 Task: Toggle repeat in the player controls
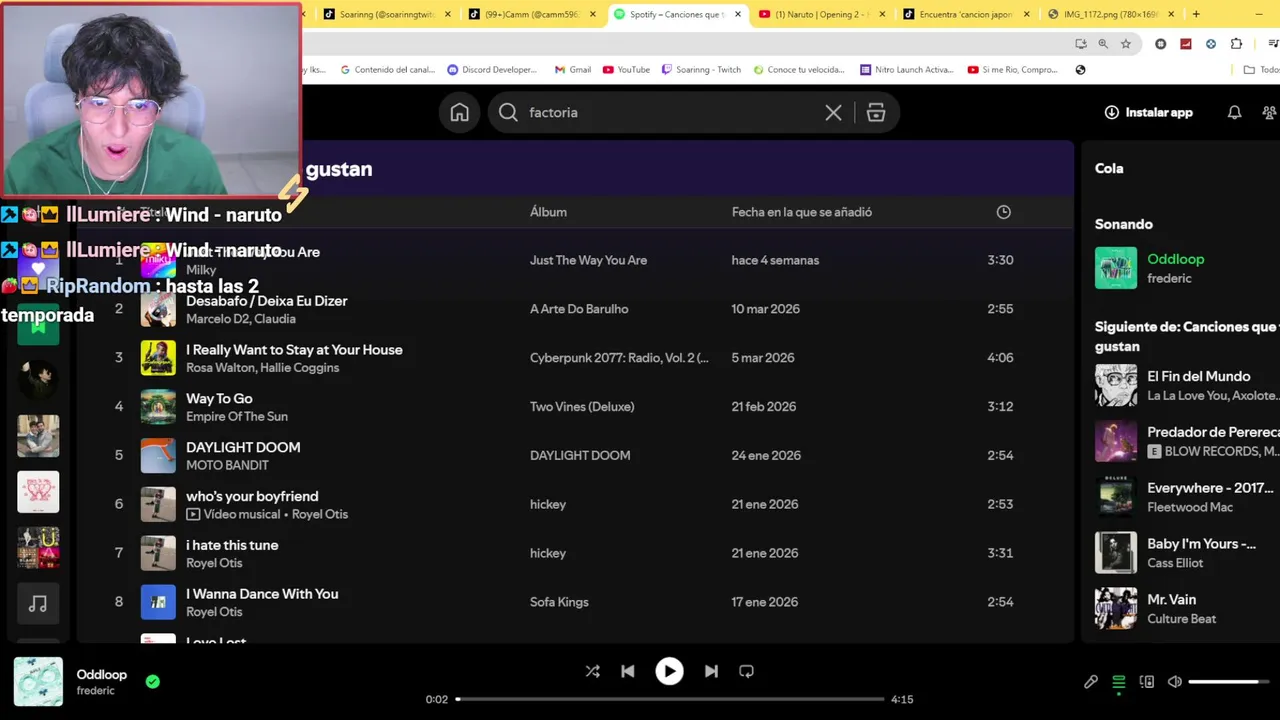746,671
